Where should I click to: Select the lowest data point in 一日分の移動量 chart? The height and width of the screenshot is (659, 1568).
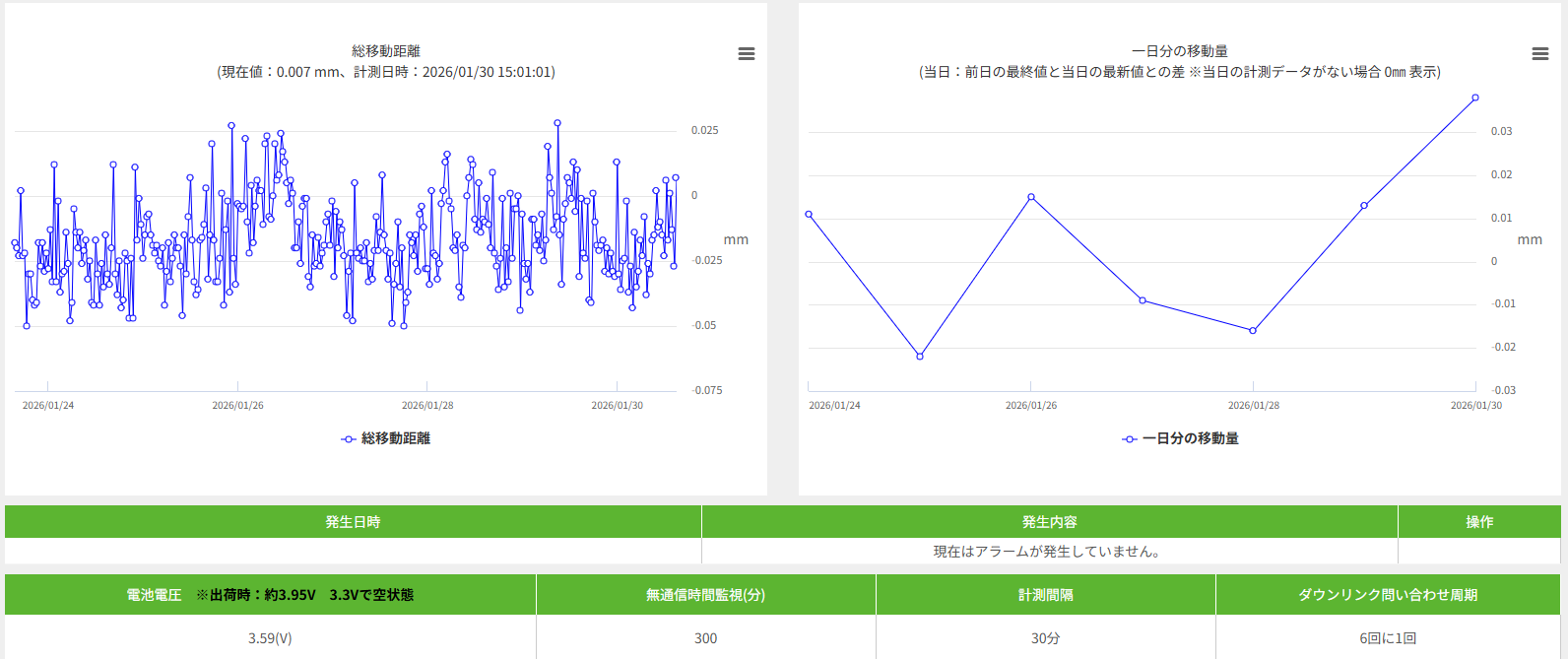coord(920,357)
